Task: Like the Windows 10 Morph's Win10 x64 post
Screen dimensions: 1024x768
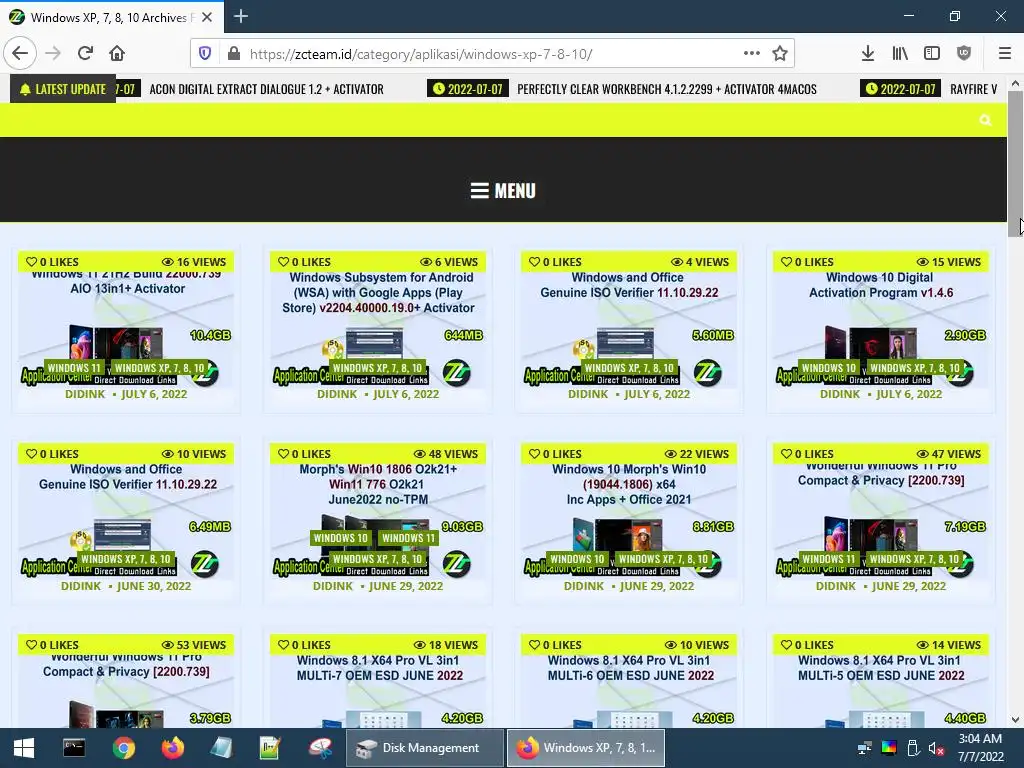Action: pyautogui.click(x=555, y=454)
